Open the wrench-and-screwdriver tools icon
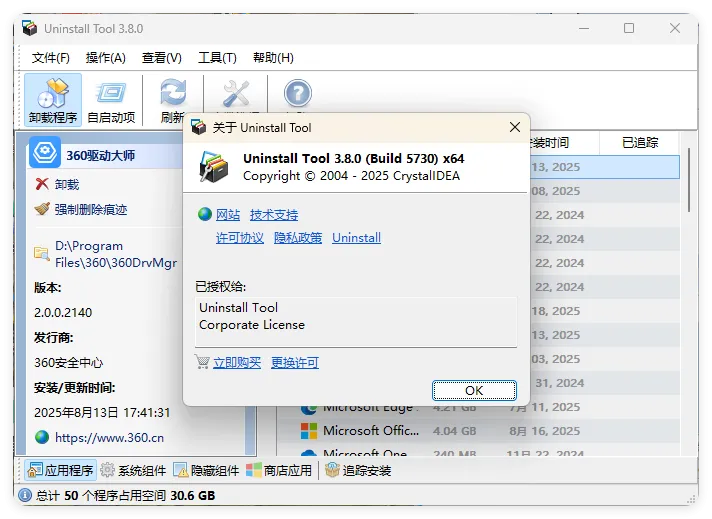 tap(236, 94)
